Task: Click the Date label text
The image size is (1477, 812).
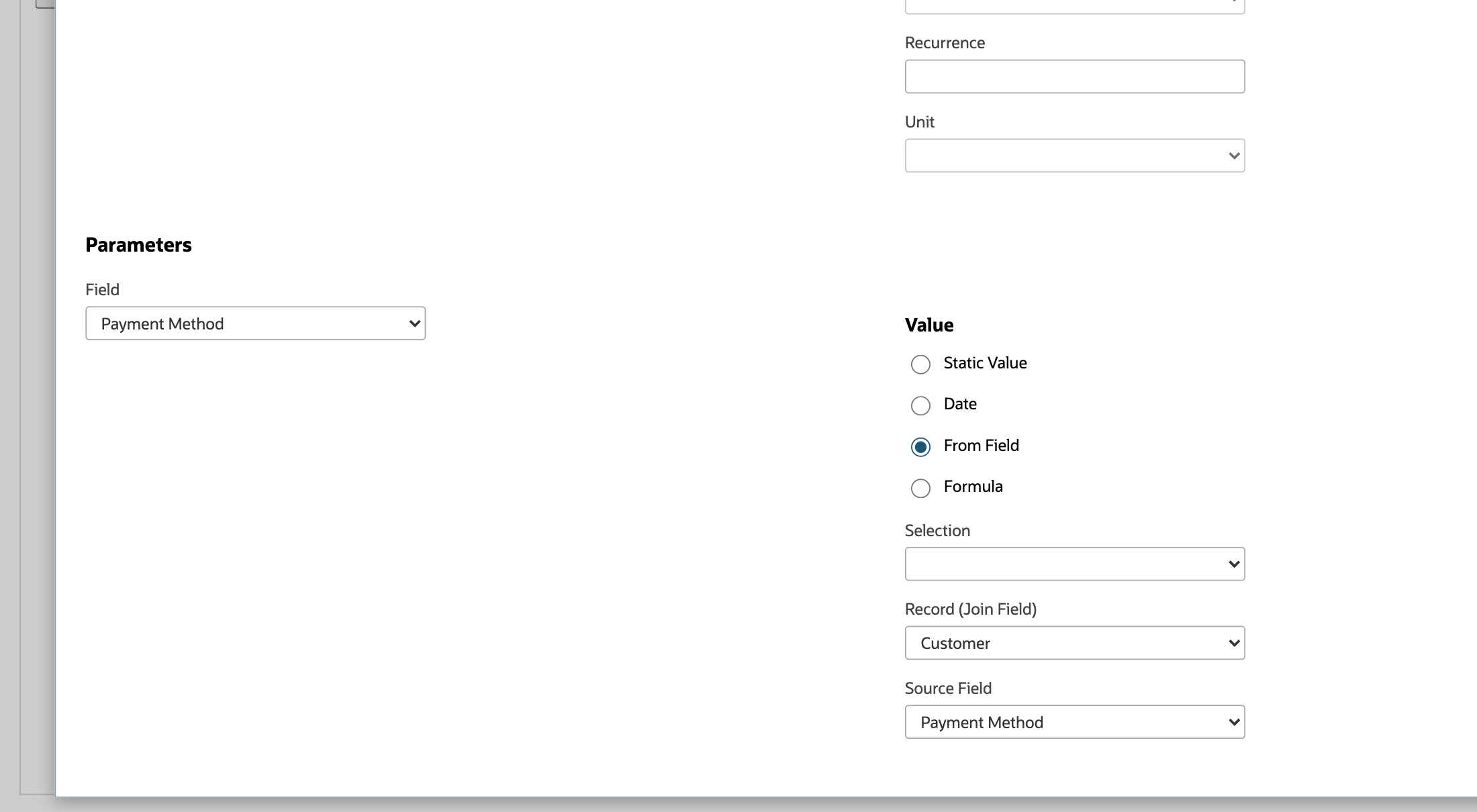Action: coord(960,404)
